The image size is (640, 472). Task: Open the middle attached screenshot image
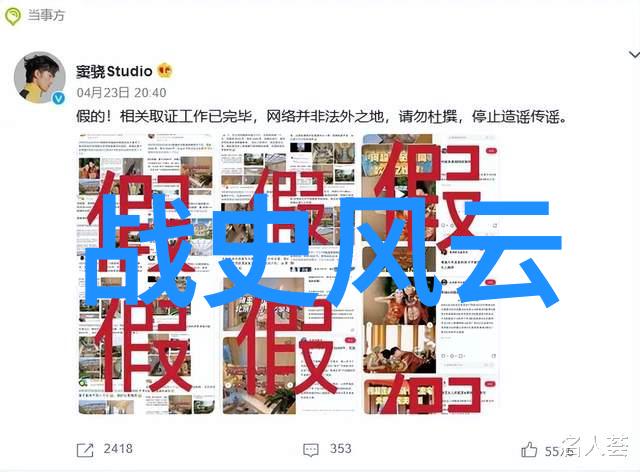(x=288, y=274)
